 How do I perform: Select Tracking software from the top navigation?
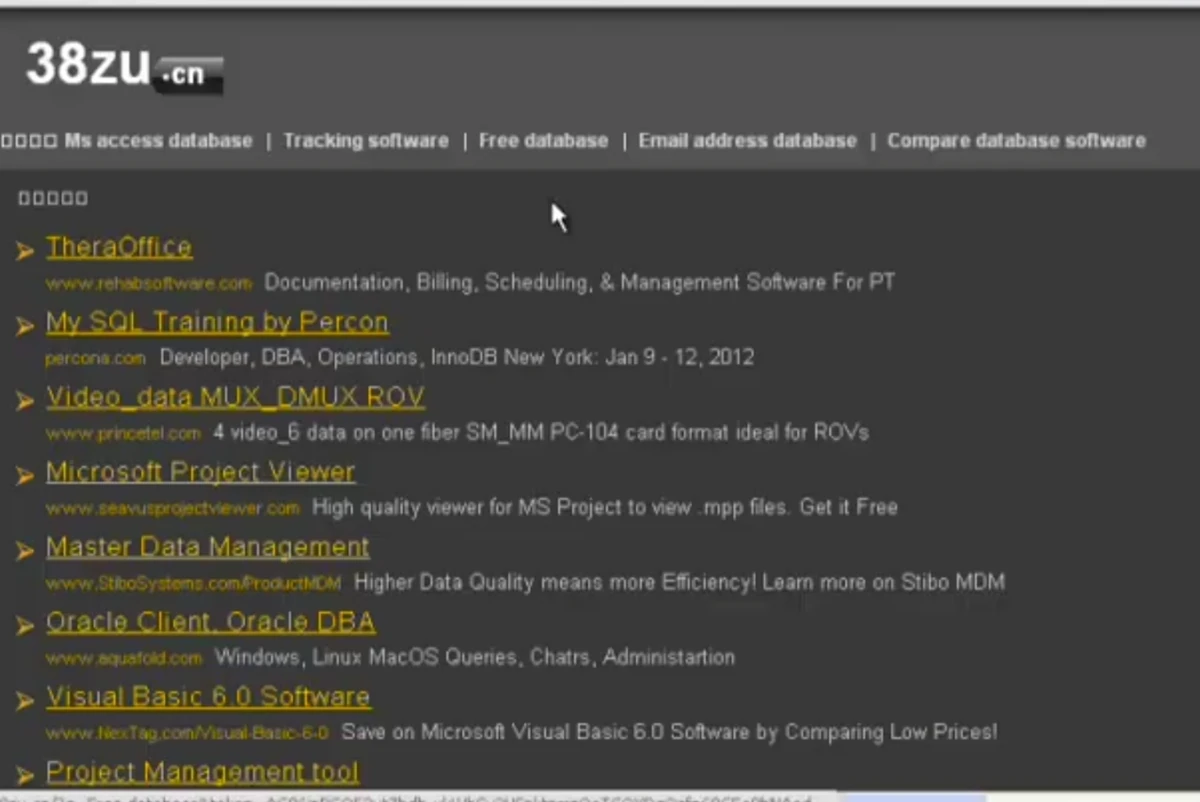click(x=365, y=140)
